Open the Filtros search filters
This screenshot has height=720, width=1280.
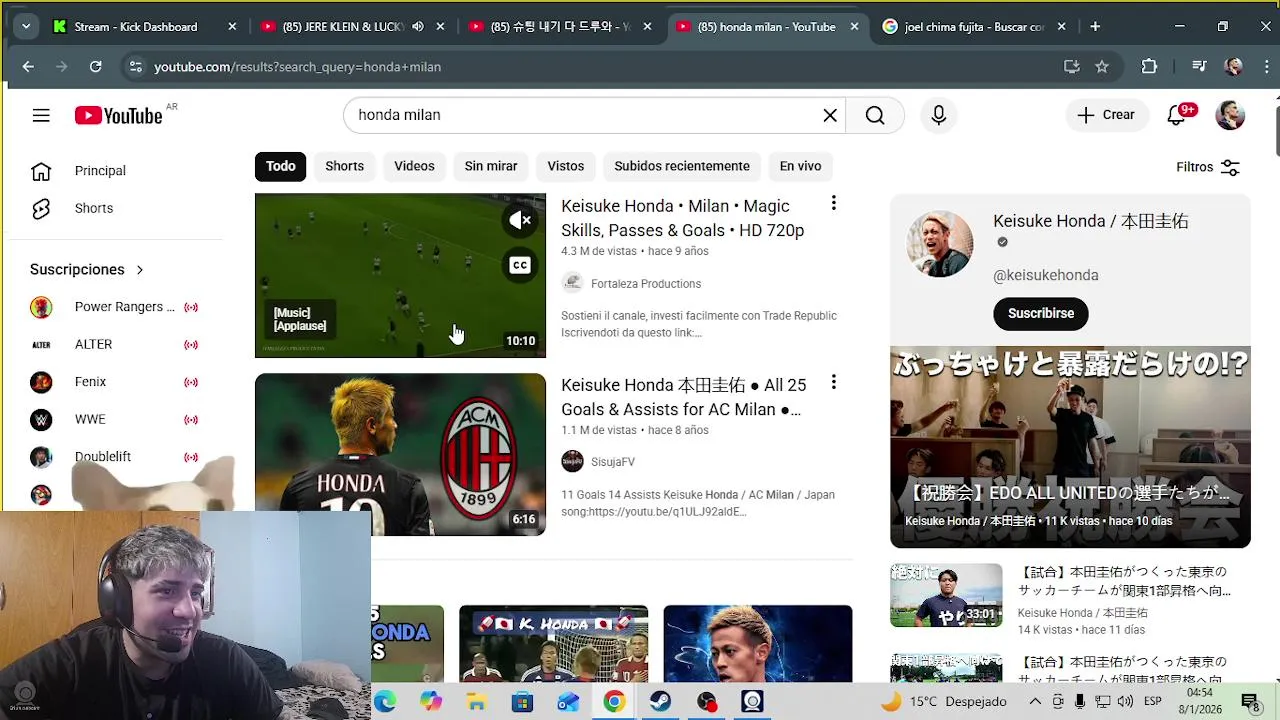[x=1208, y=167]
